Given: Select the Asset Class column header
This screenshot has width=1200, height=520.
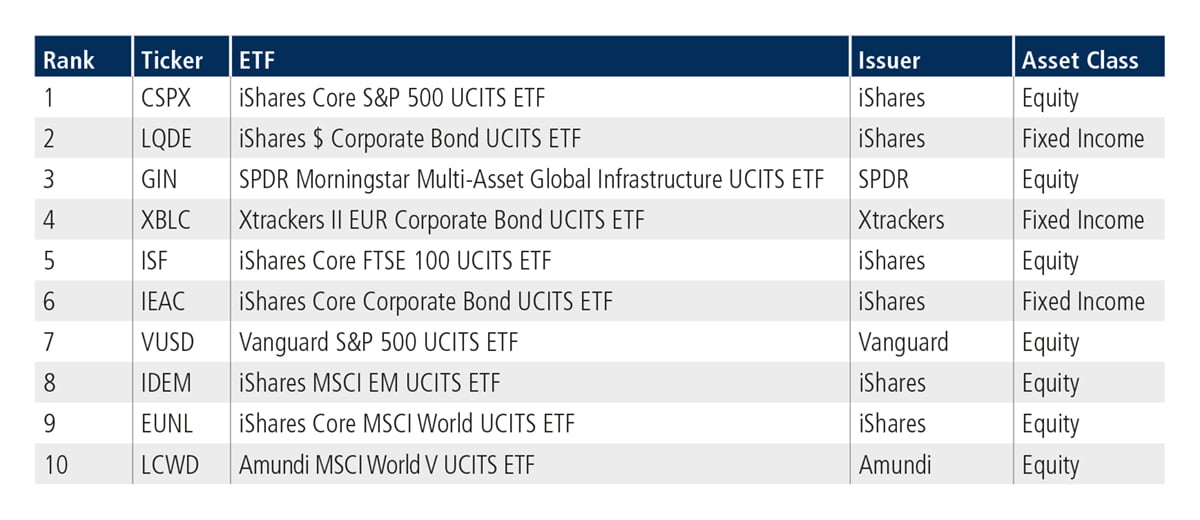Looking at the screenshot, I should pyautogui.click(x=1080, y=60).
